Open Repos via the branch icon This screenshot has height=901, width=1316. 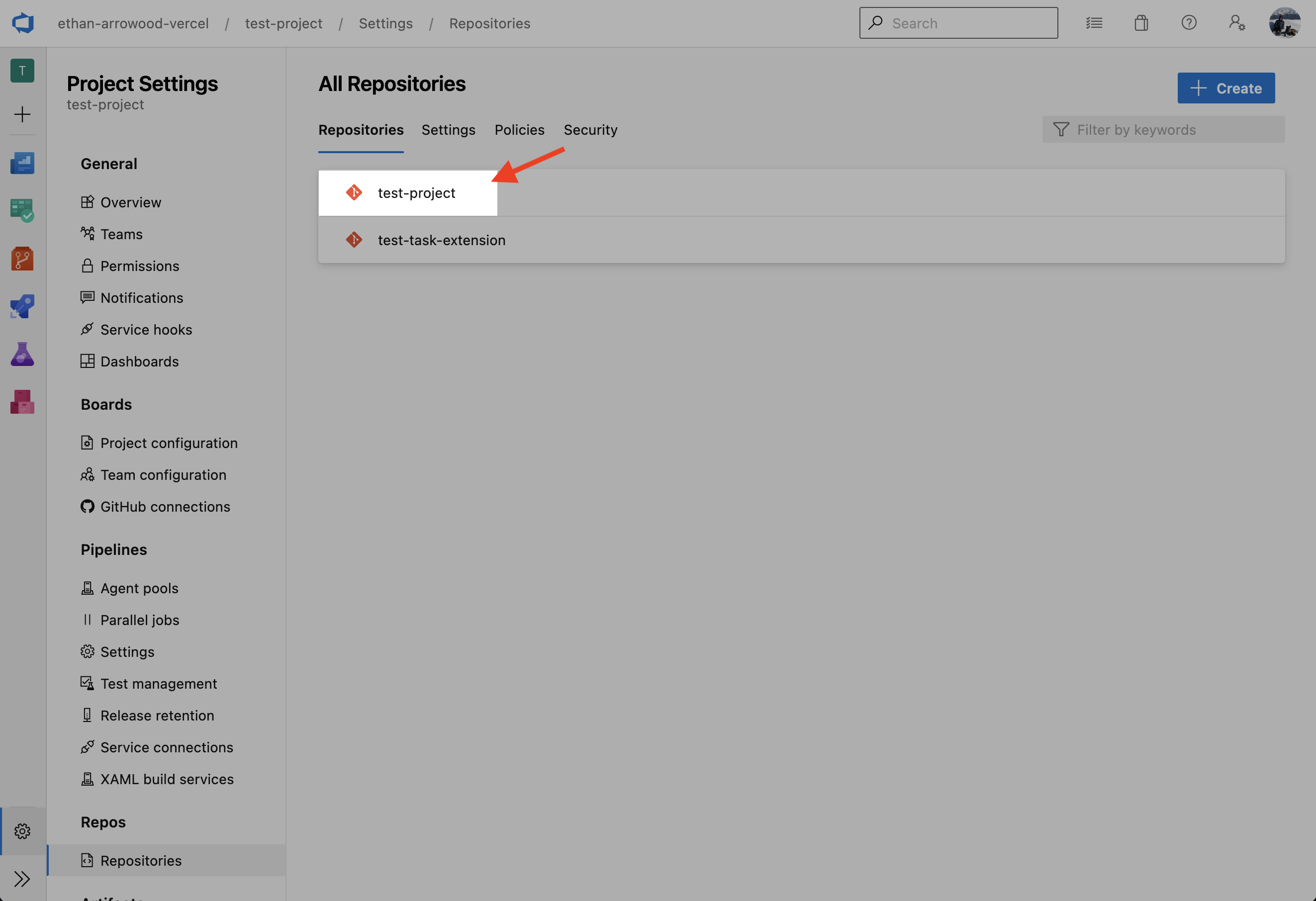pyautogui.click(x=22, y=259)
